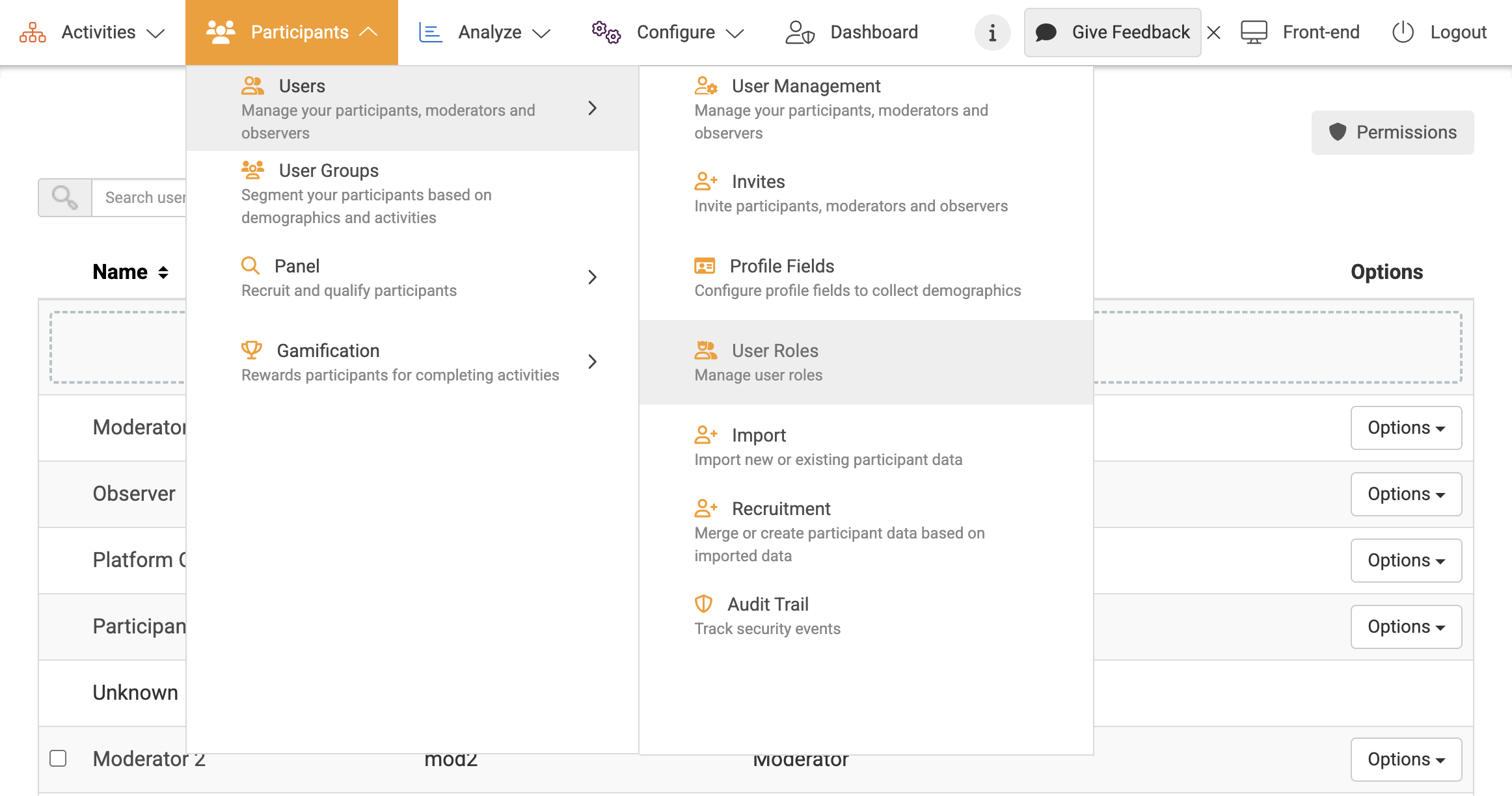The width and height of the screenshot is (1512, 796).
Task: Select User Roles menu item
Action: coord(774,351)
